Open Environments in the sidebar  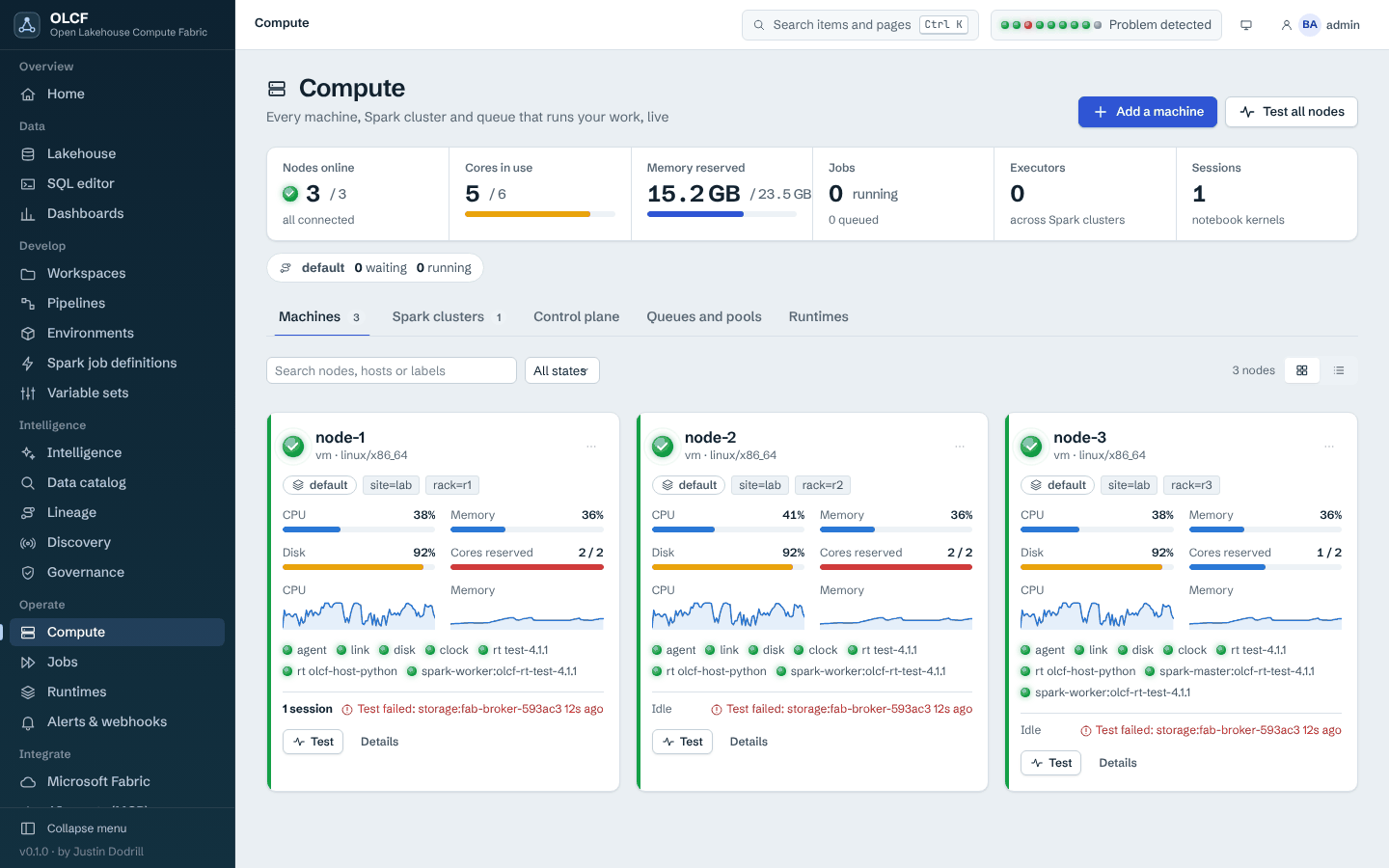(x=117, y=333)
